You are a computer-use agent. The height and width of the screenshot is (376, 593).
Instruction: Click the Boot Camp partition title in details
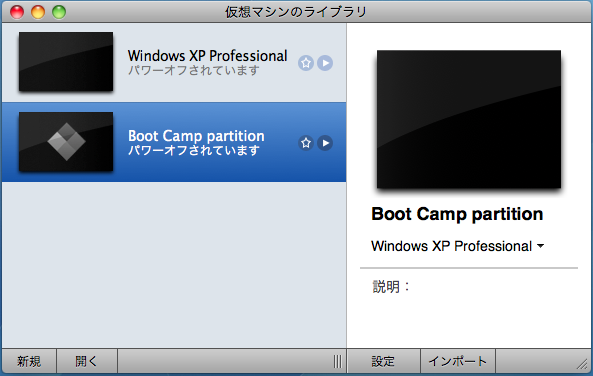(x=457, y=214)
